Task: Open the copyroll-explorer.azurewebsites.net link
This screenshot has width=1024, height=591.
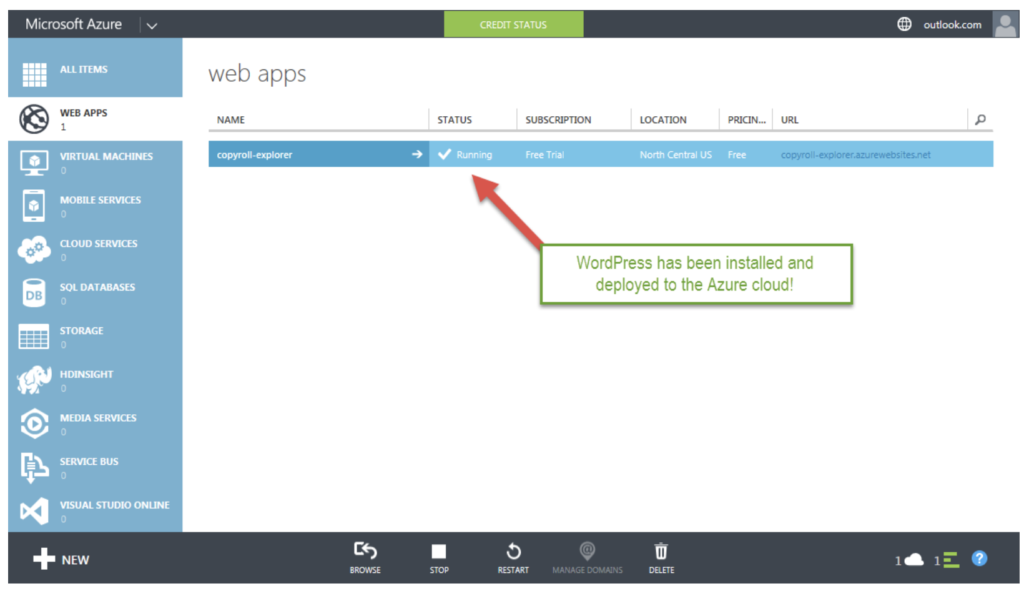Action: [856, 155]
